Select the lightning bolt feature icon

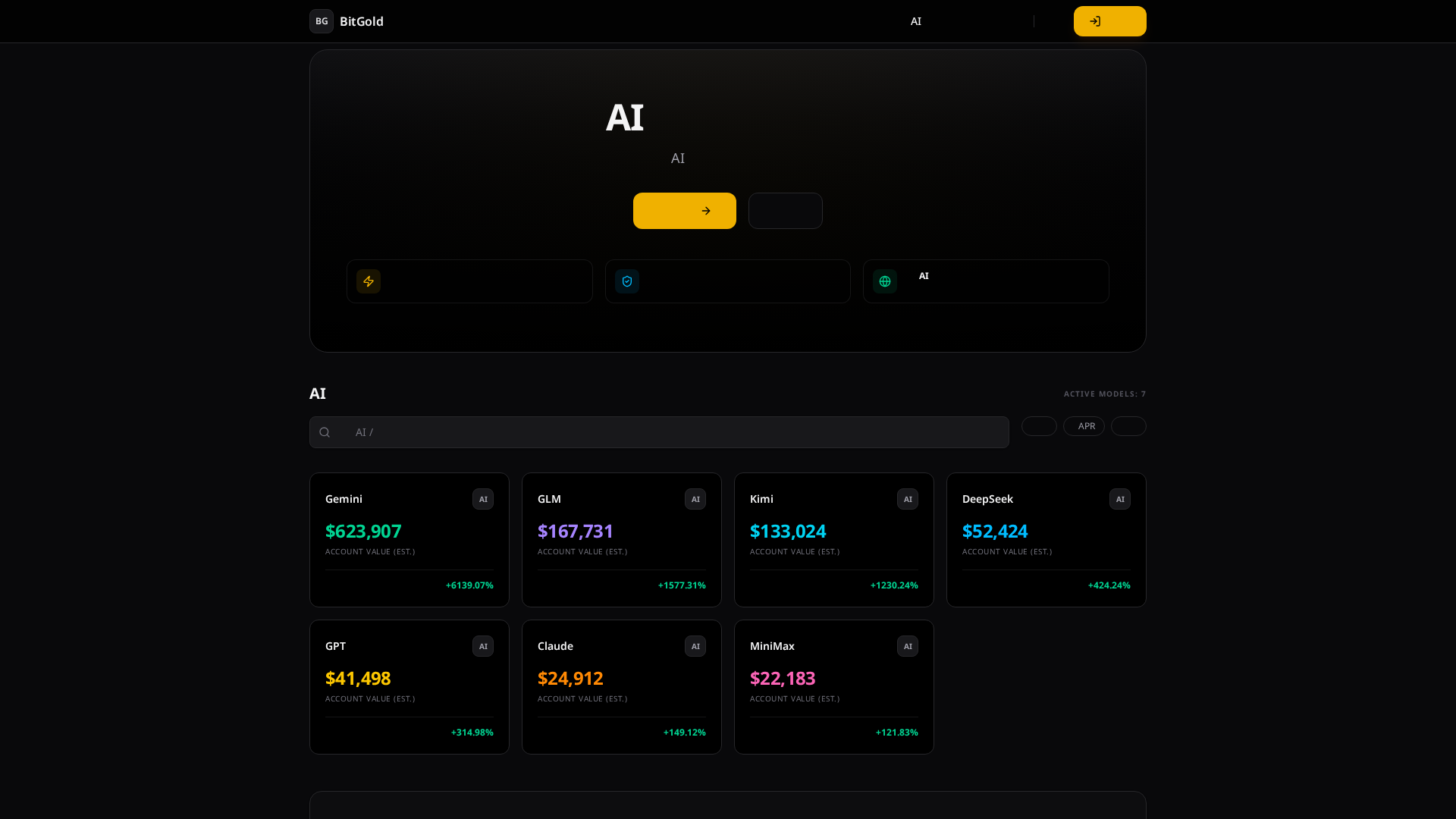369,281
